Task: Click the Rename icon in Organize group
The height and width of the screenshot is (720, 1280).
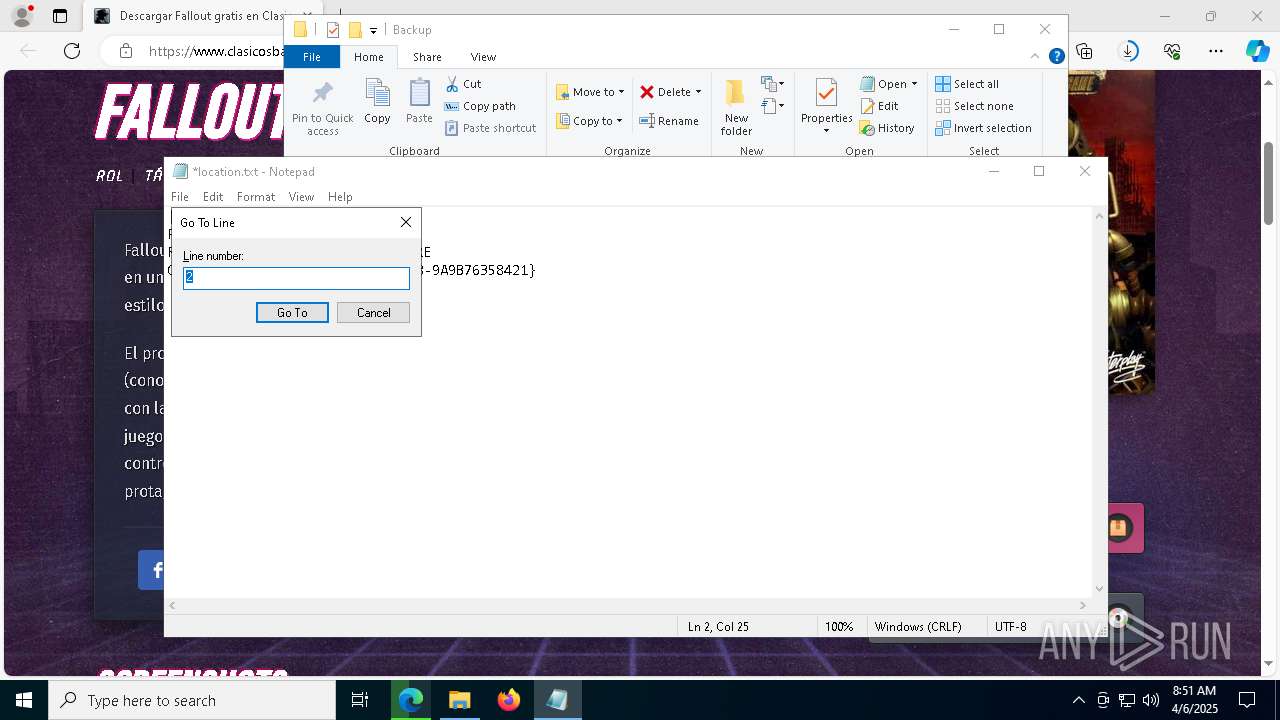Action: [x=669, y=121]
